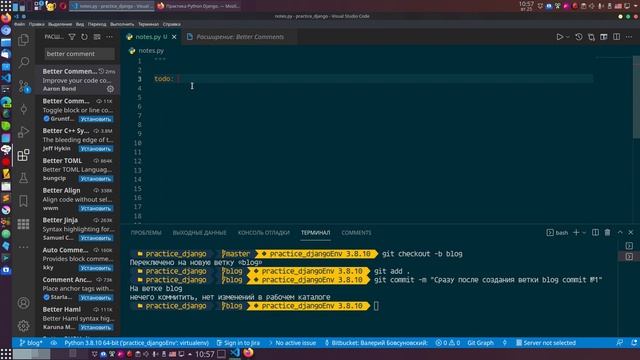
Task: Open the Accounts icon in activity bar
Action: click(24, 303)
